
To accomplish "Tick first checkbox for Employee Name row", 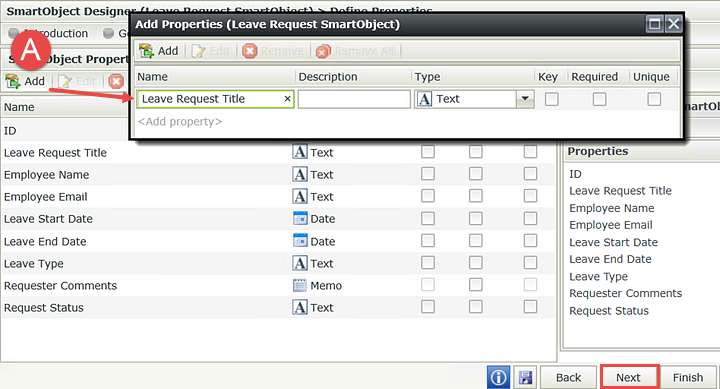I will (428, 174).
